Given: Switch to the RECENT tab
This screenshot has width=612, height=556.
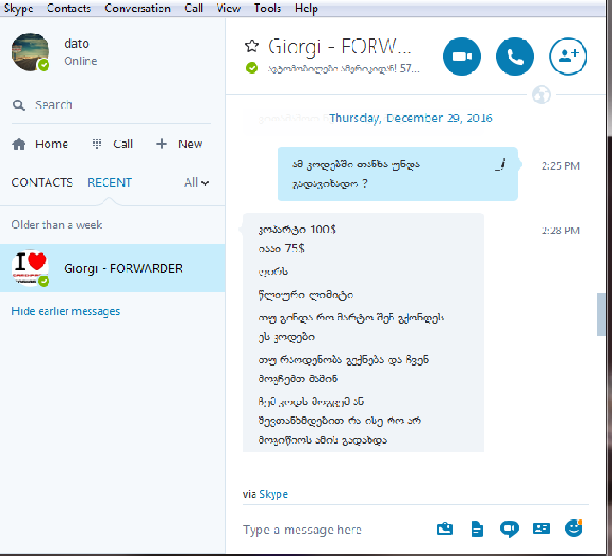Looking at the screenshot, I should 109,183.
